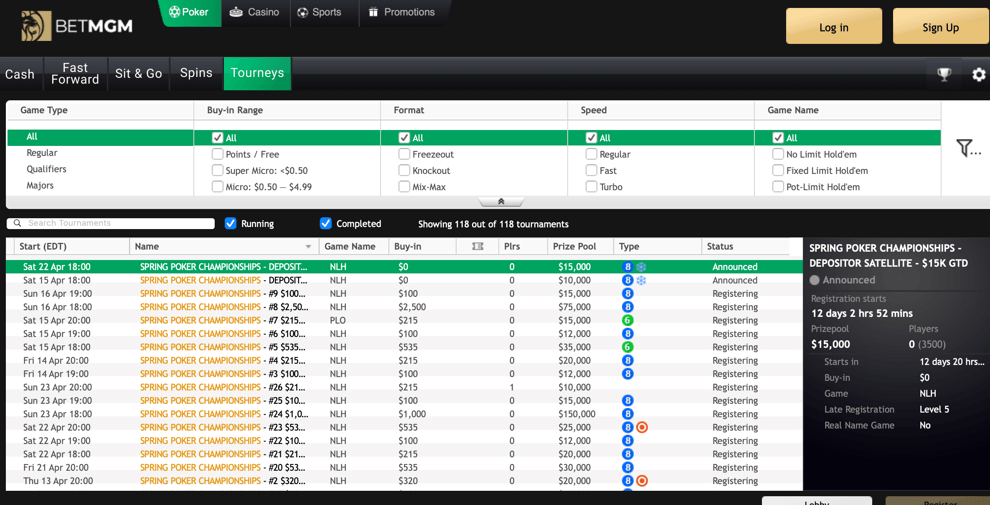Click the green 6-max icon in the PLO row
Image resolution: width=990 pixels, height=505 pixels.
coord(628,320)
